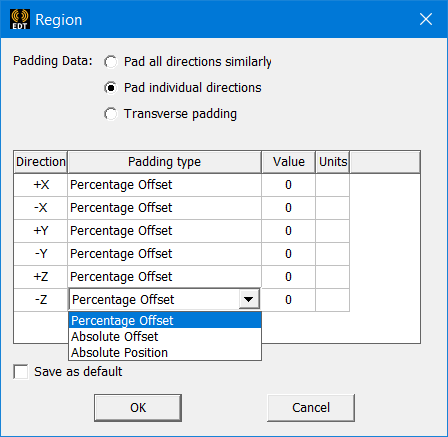Close the Region dialog window
Viewport: 448px width, 437px height.
[426, 19]
